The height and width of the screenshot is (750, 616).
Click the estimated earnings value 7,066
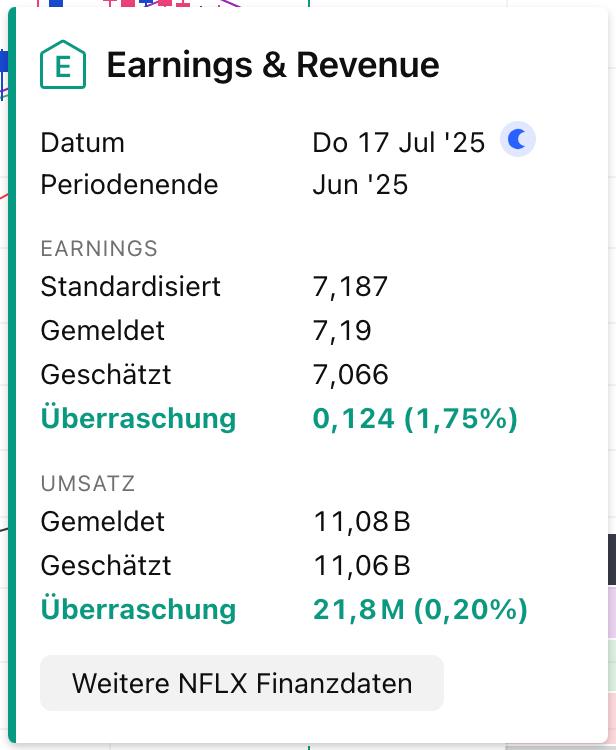point(350,375)
